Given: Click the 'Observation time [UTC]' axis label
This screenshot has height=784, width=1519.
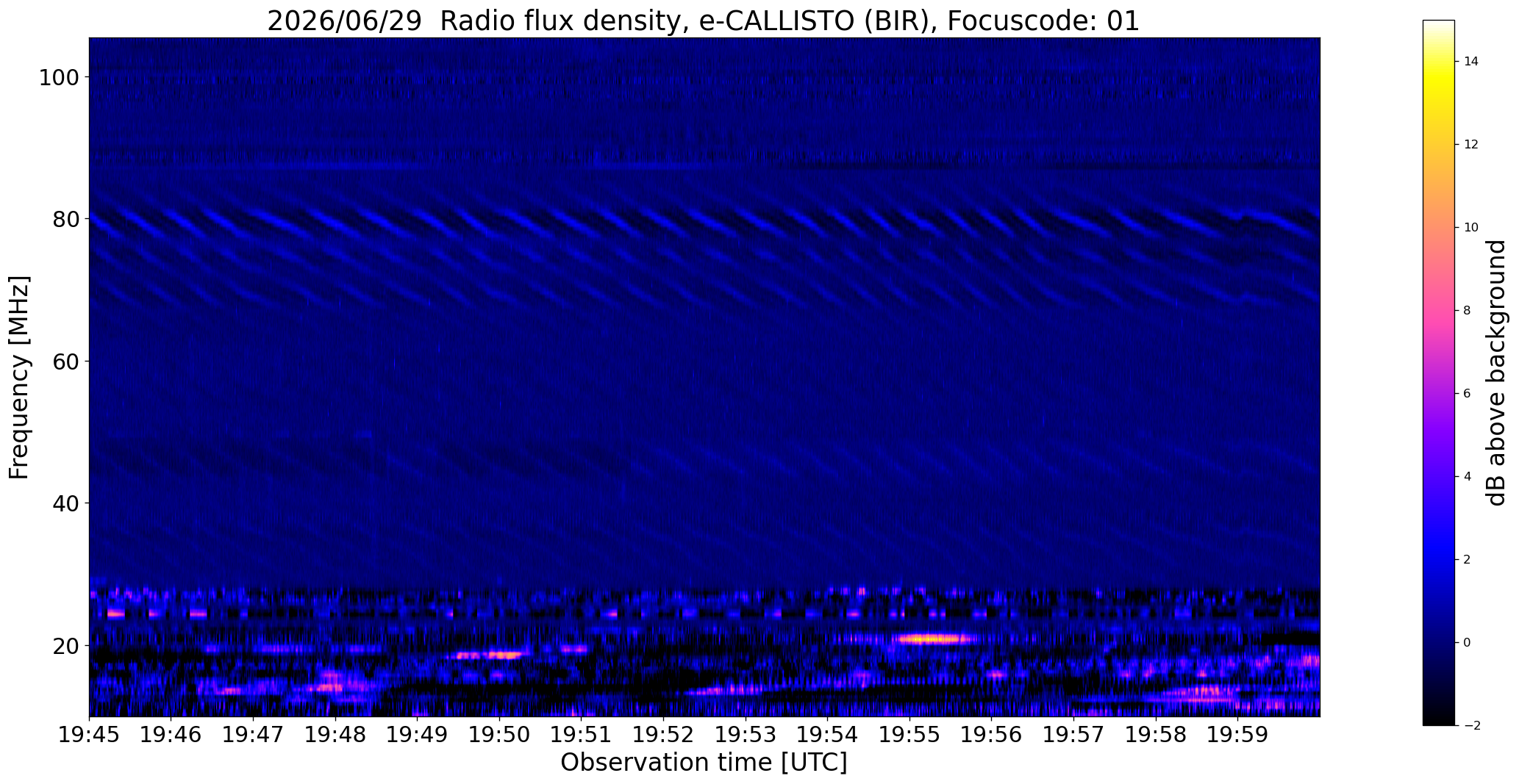Looking at the screenshot, I should (704, 763).
